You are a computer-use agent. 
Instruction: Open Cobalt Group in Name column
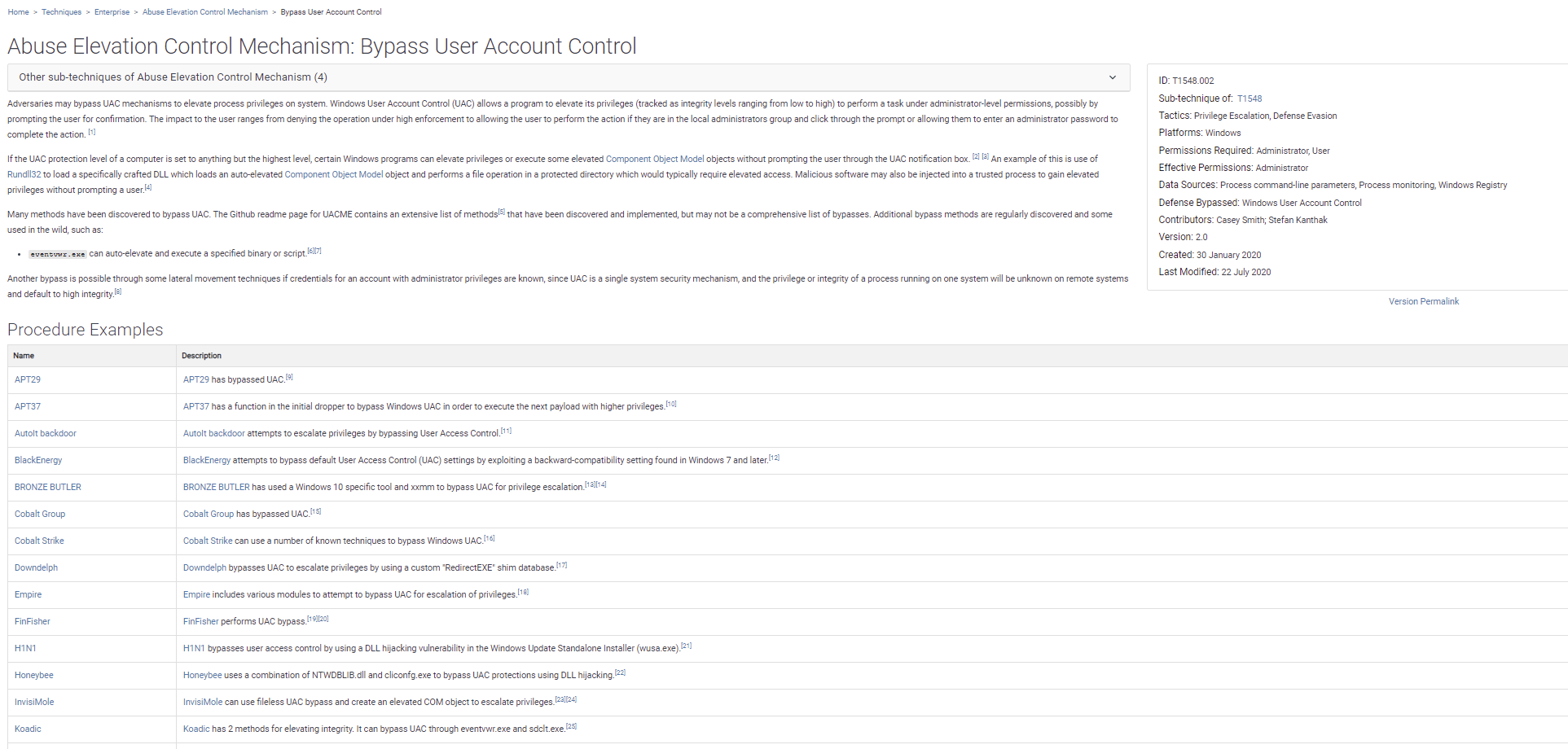40,514
